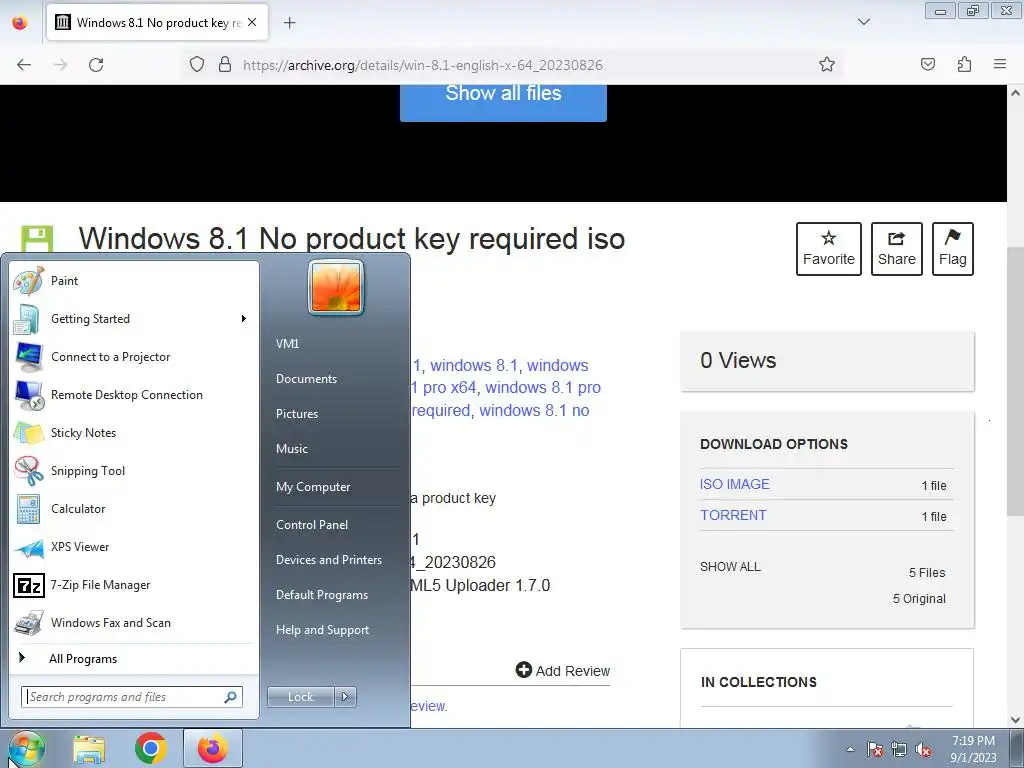
Task: Save page to Pocket
Action: point(928,64)
